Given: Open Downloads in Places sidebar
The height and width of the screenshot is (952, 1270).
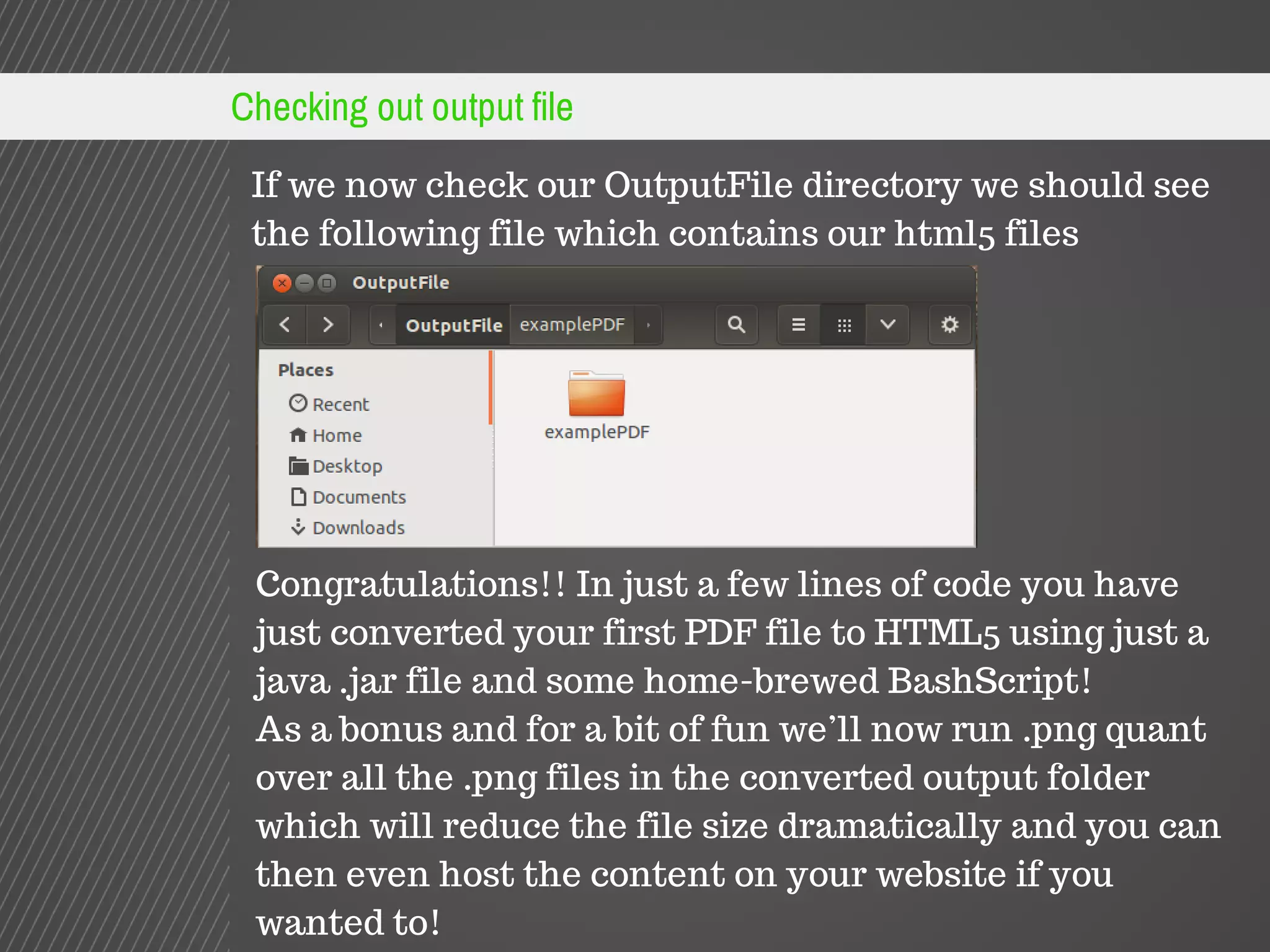Looking at the screenshot, I should [x=347, y=527].
